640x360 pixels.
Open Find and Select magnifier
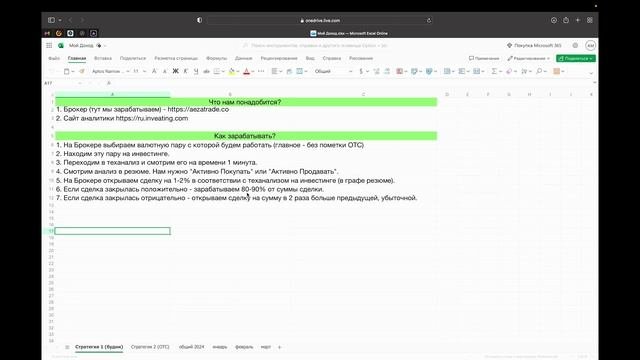(x=540, y=71)
